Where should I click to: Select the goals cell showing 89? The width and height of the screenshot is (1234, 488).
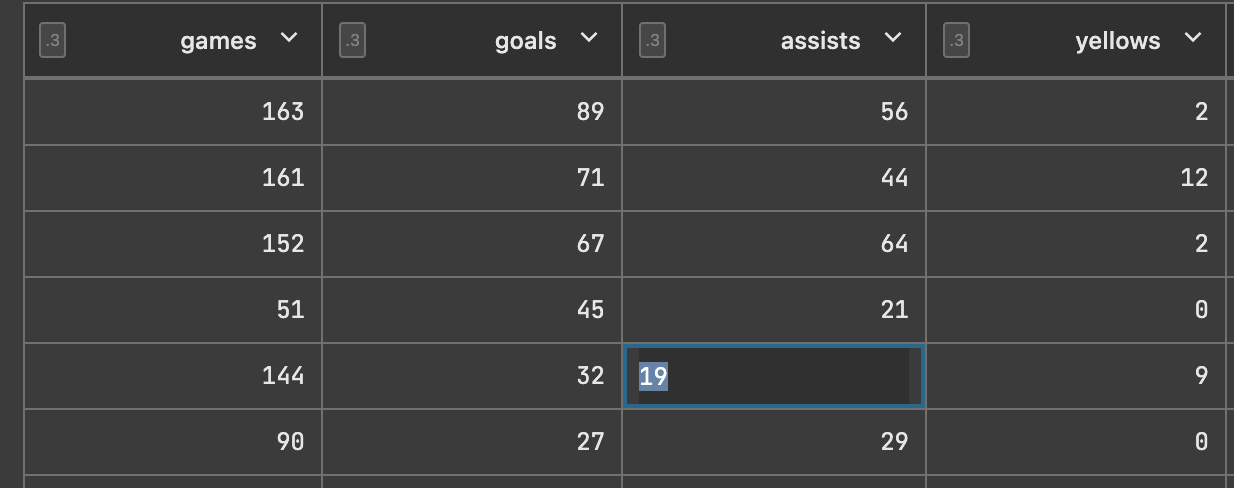472,111
